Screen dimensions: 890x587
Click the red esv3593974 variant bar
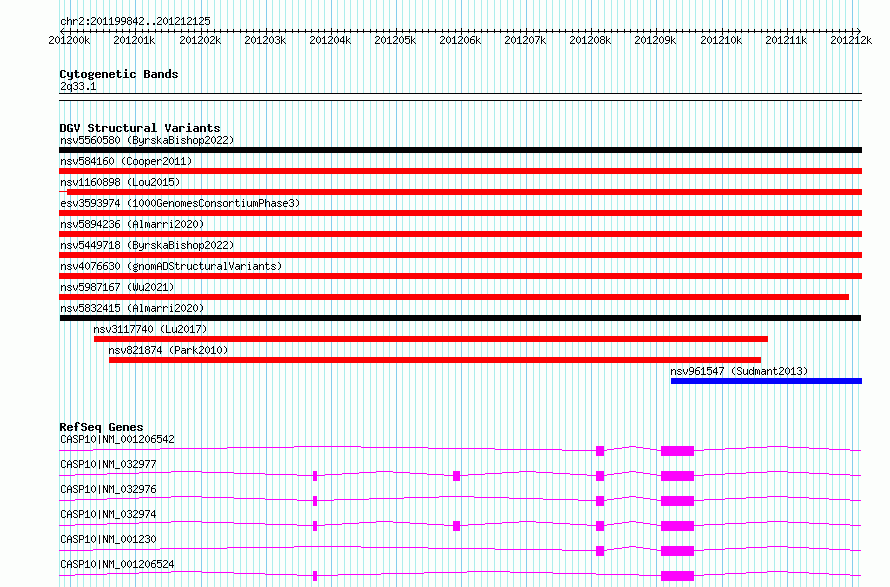click(460, 213)
